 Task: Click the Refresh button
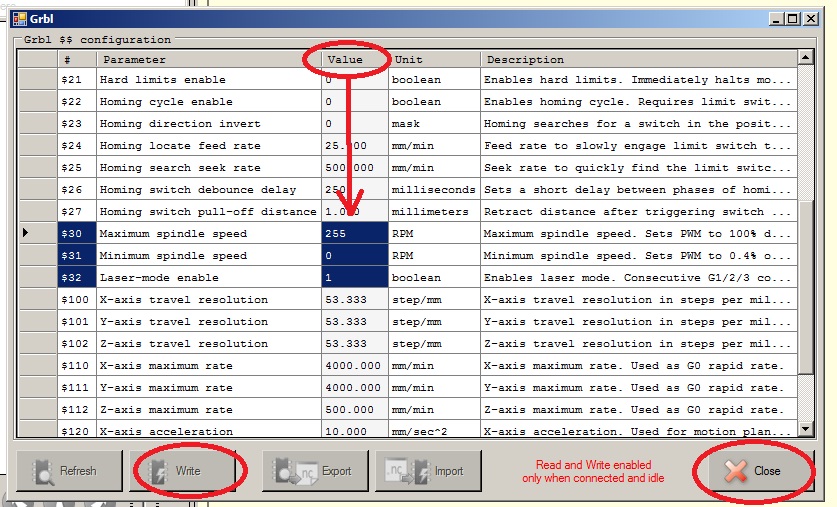click(x=69, y=471)
